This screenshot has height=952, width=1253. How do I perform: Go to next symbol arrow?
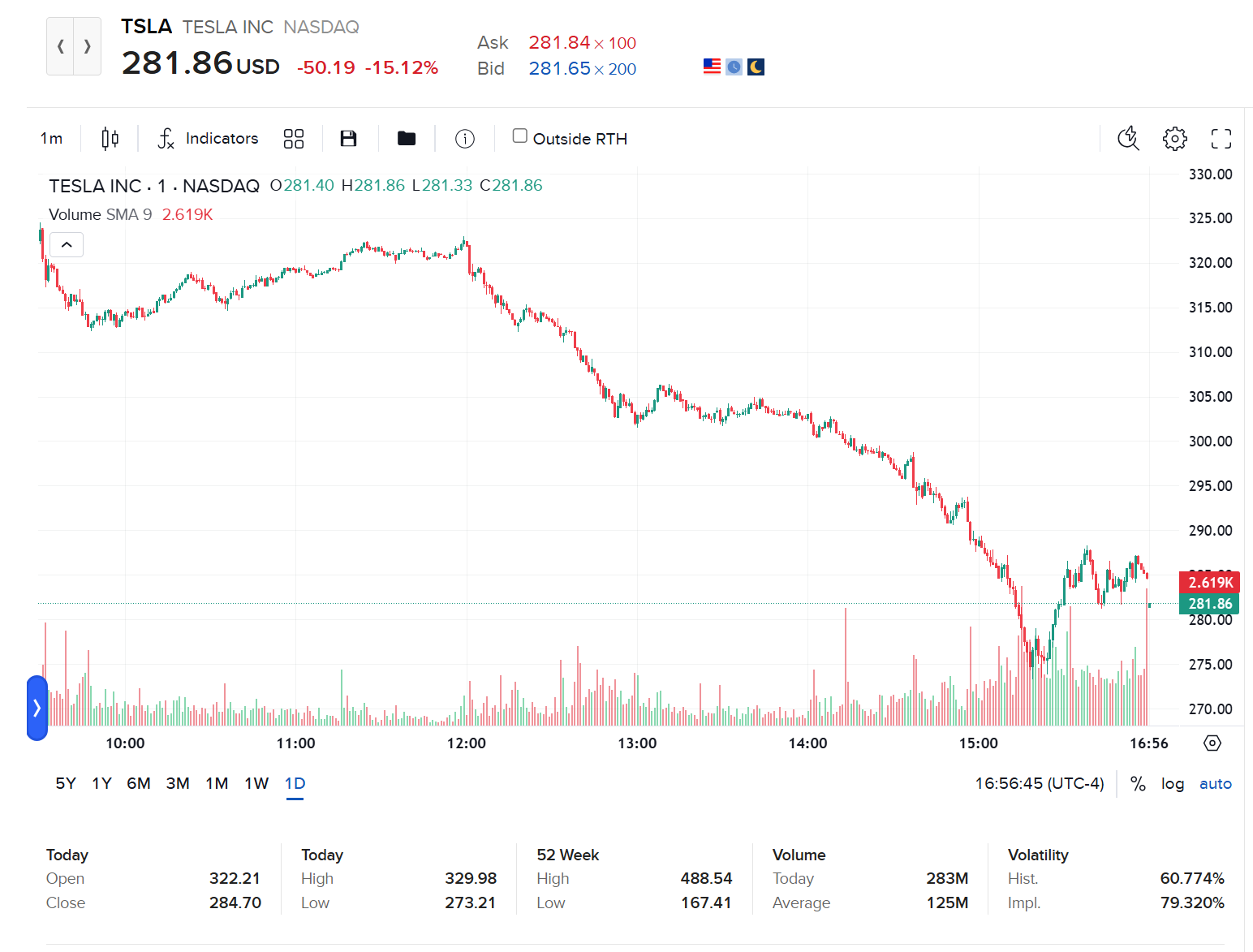88,46
